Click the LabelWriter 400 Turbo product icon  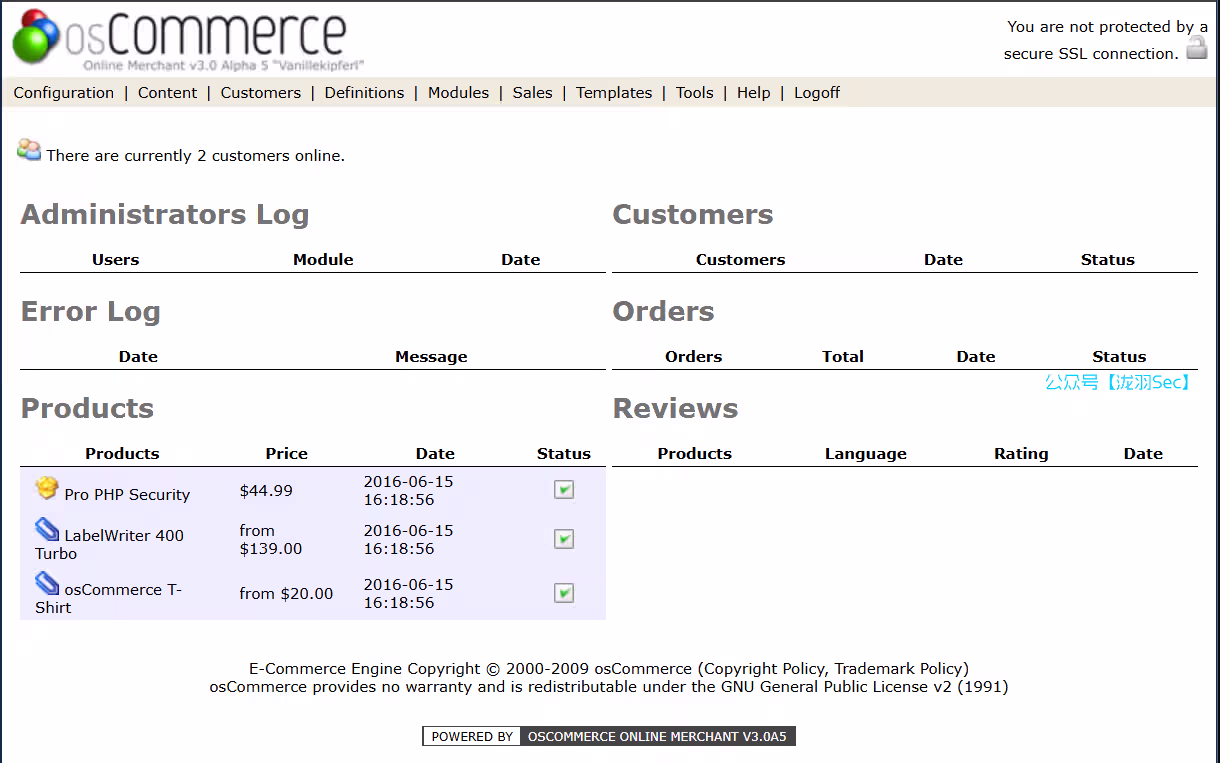click(47, 530)
